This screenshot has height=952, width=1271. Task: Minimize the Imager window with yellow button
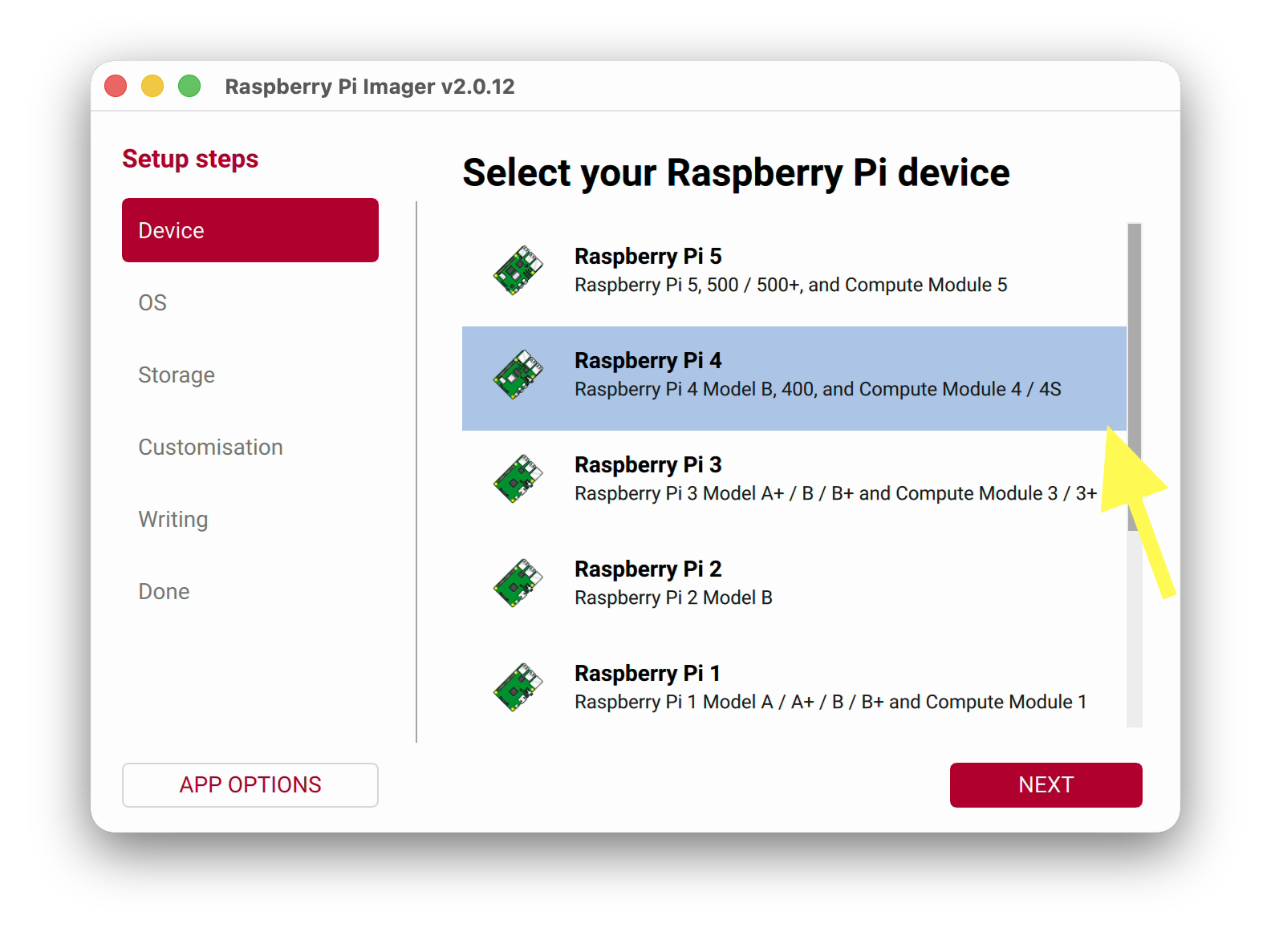[152, 86]
